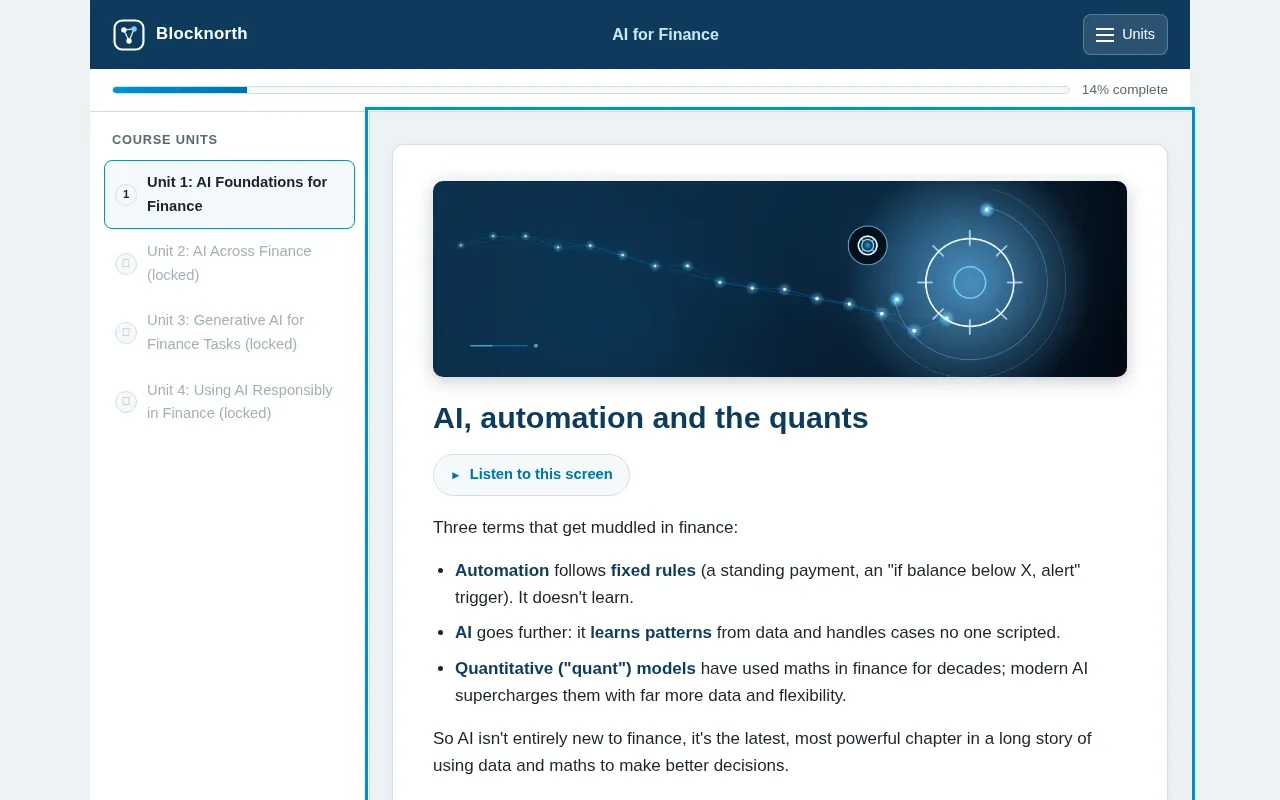Click the hamburger icon in Units button
1280x800 pixels.
(x=1105, y=35)
